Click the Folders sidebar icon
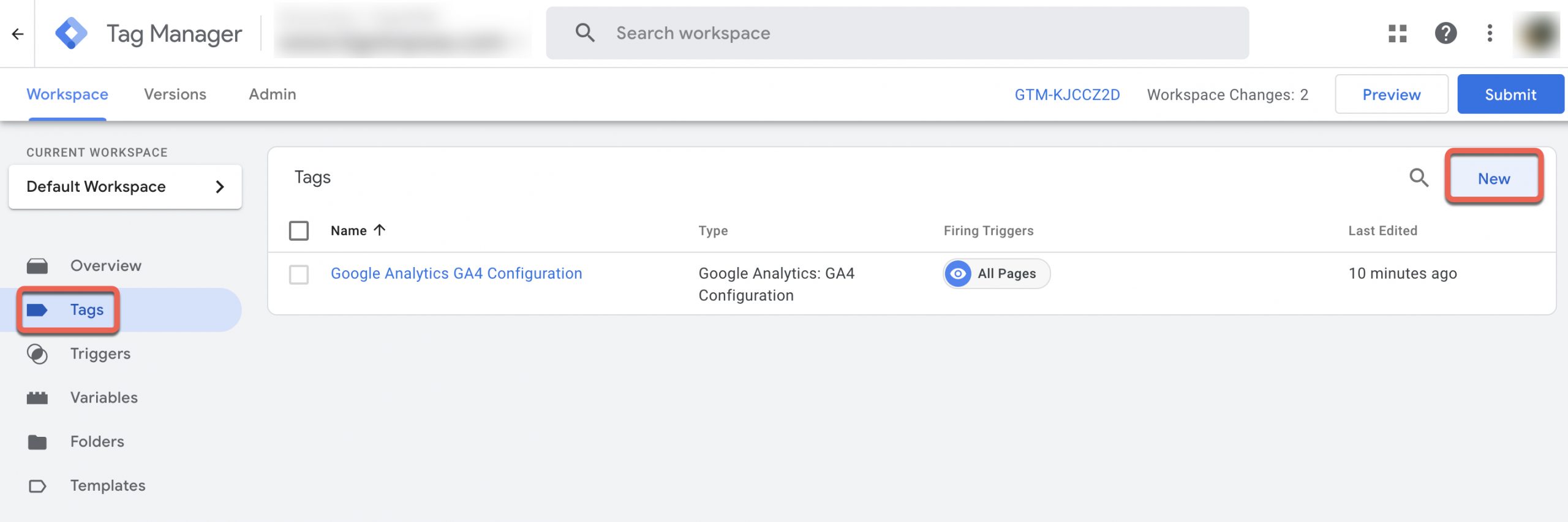Screen dimensions: 1568x522 37,442
